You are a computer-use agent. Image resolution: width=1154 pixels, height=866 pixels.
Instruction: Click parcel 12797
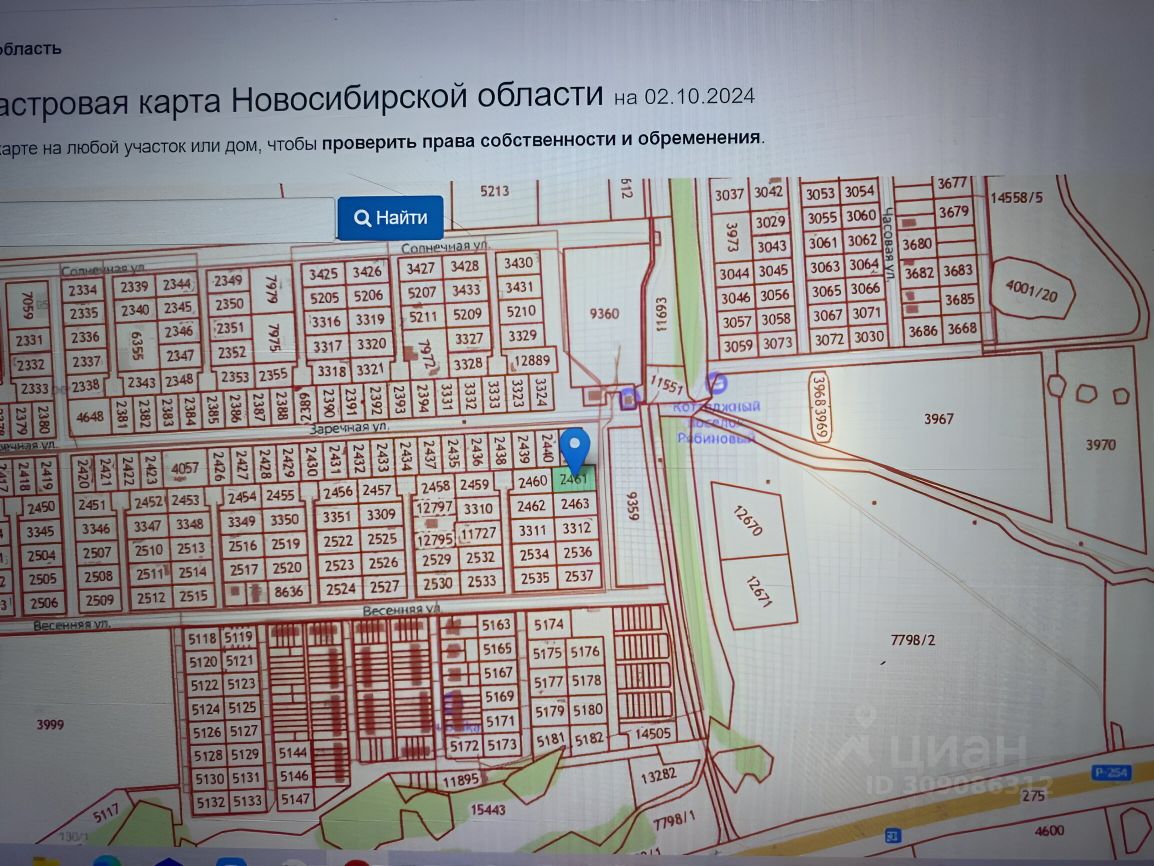pos(434,507)
